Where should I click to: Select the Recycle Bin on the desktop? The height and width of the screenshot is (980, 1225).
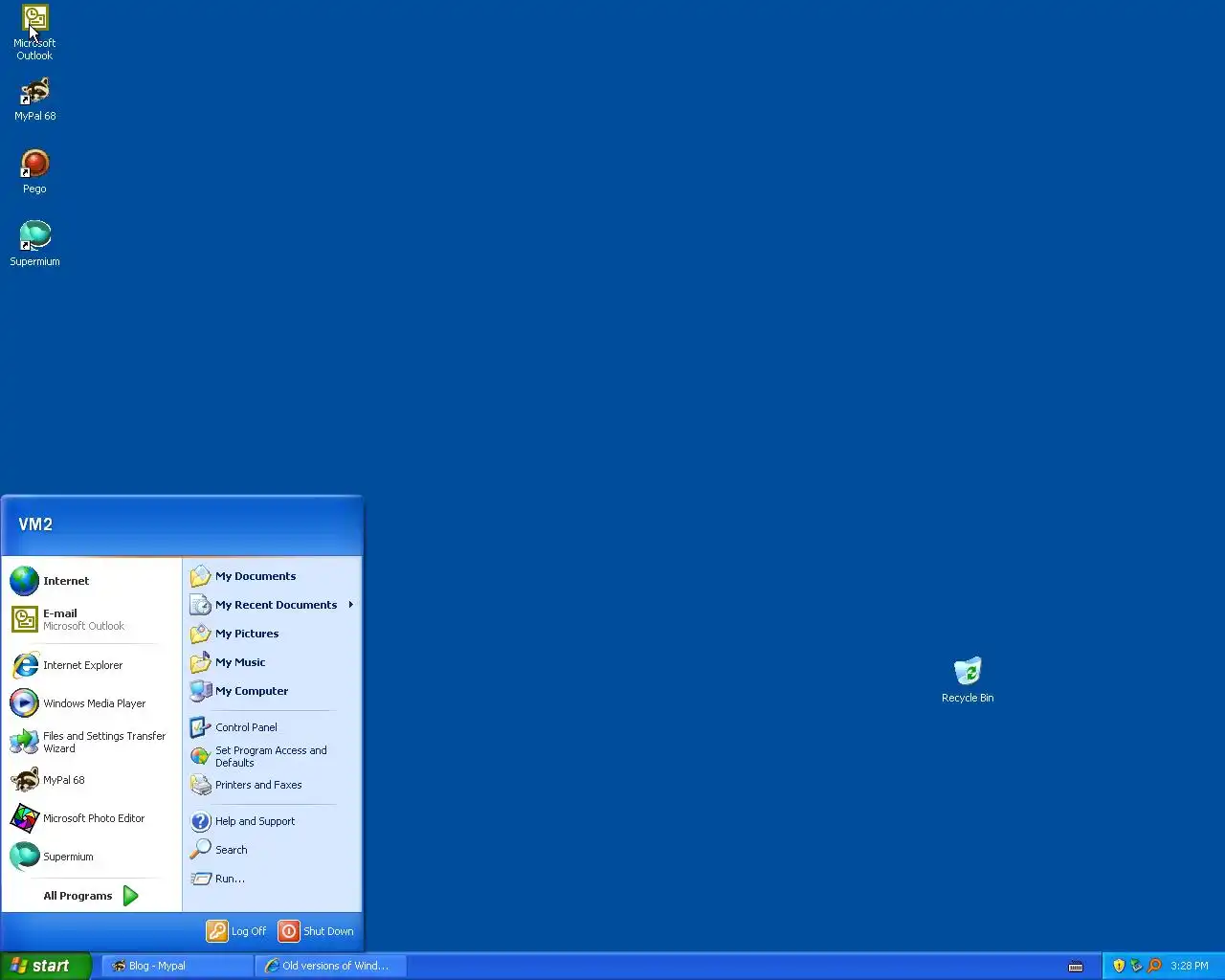click(968, 680)
